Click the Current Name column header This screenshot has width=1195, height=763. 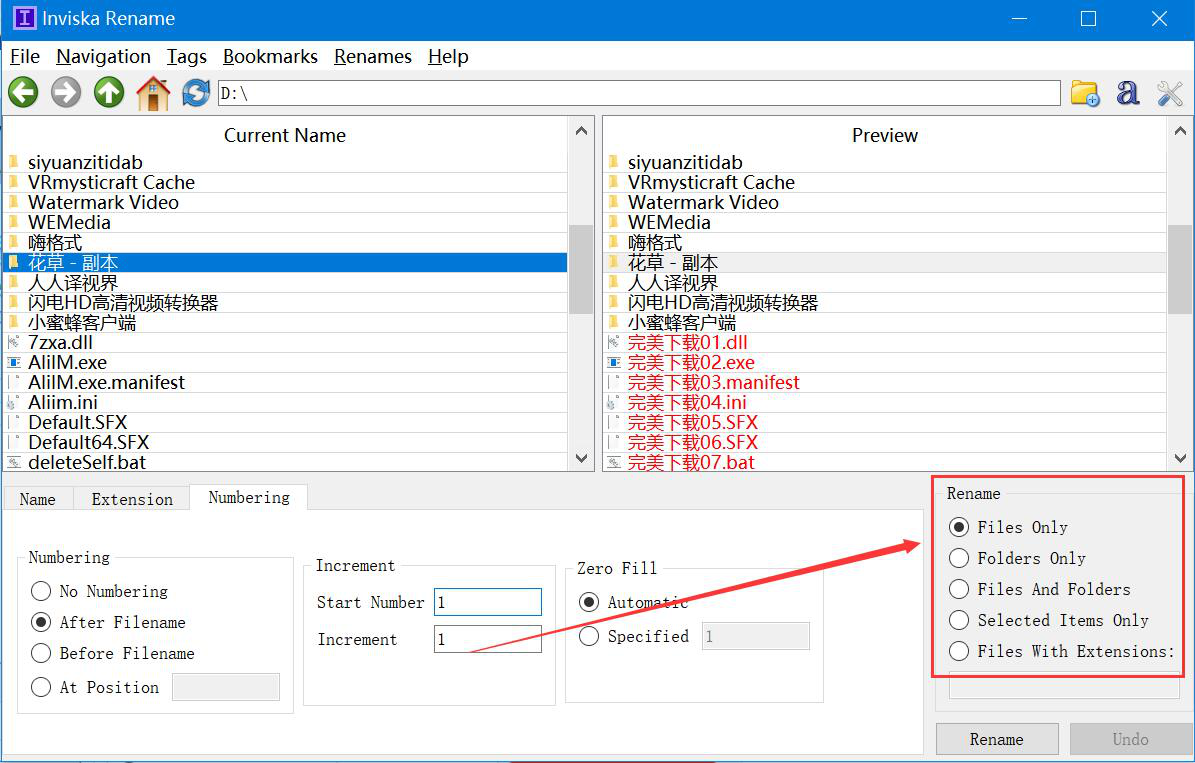tap(285, 135)
